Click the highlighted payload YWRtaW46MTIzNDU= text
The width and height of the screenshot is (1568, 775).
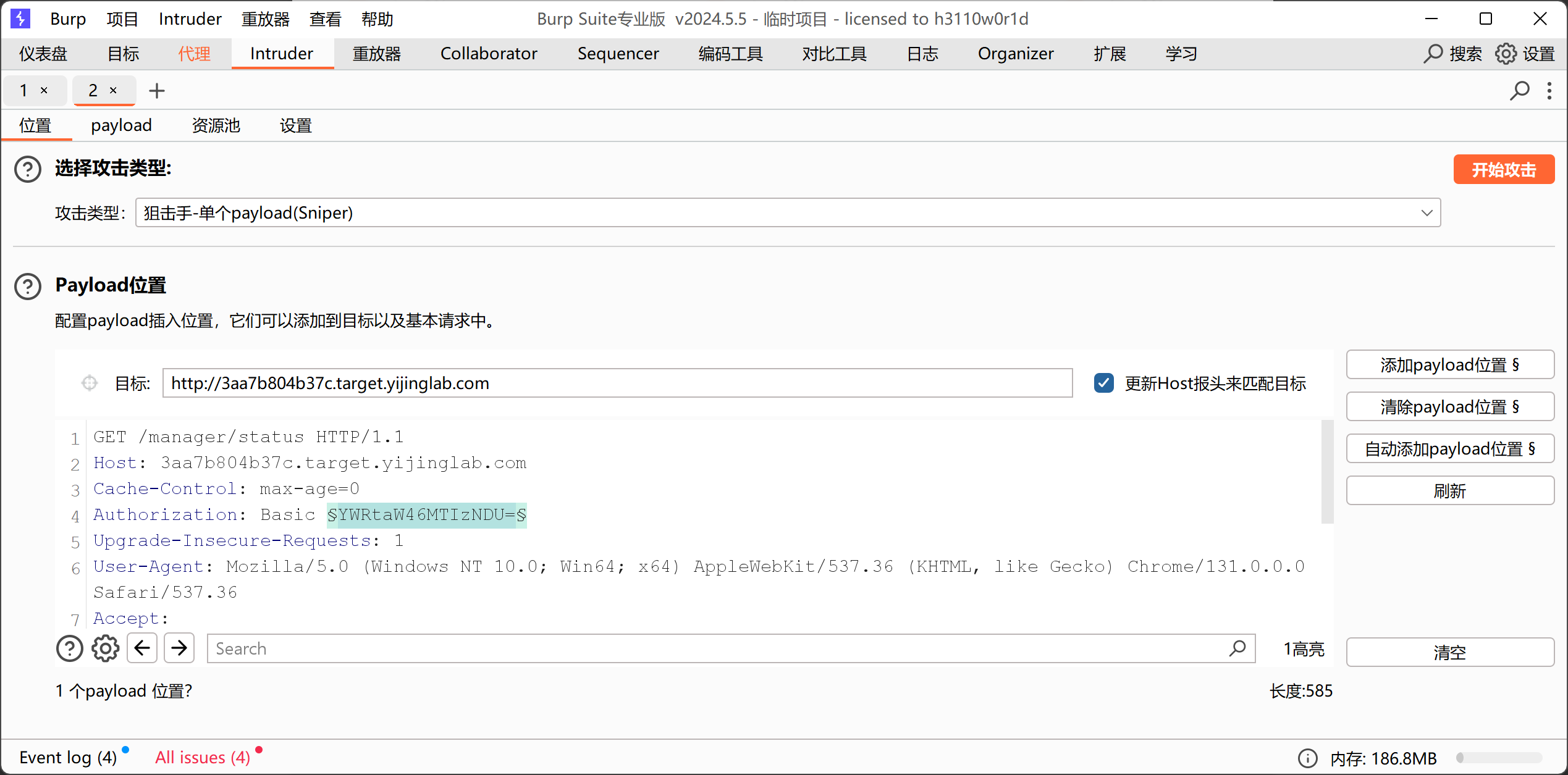coord(427,515)
